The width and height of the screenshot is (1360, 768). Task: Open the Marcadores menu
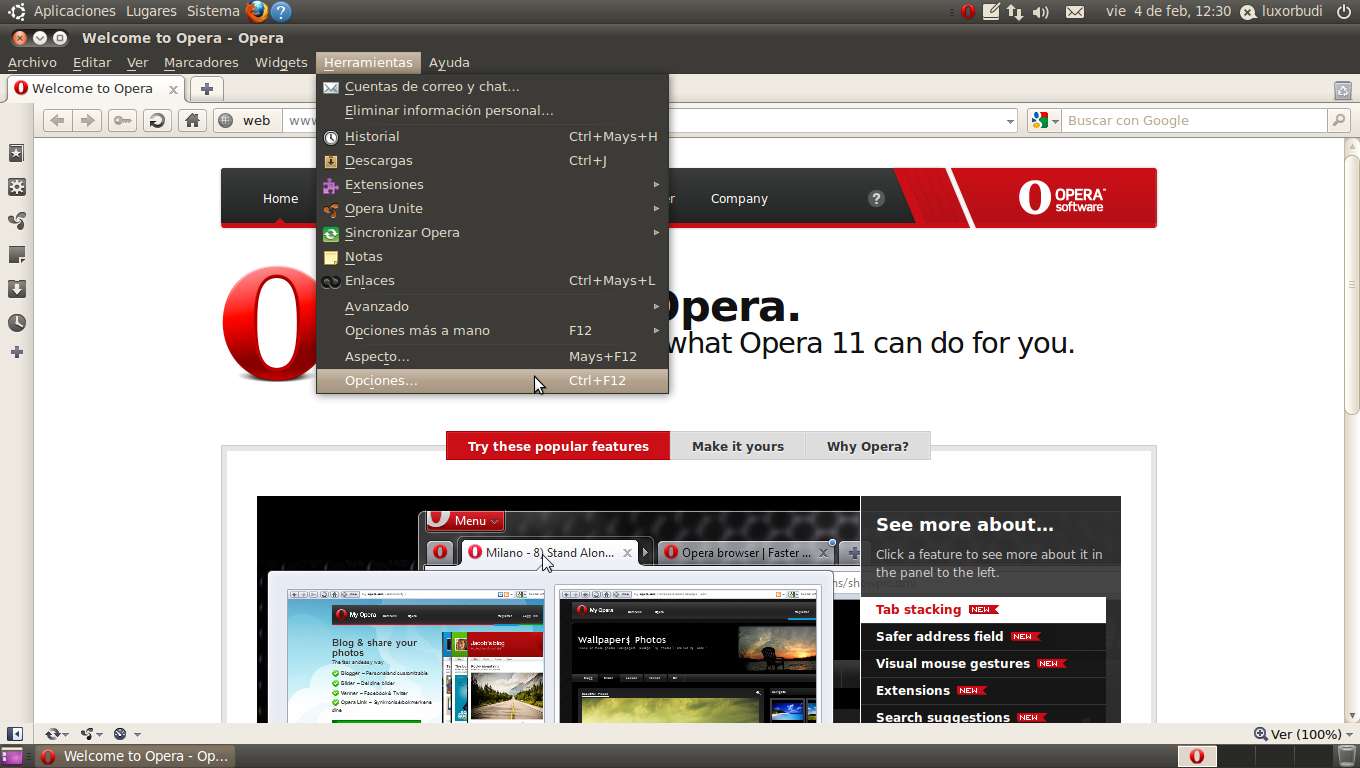[x=201, y=62]
